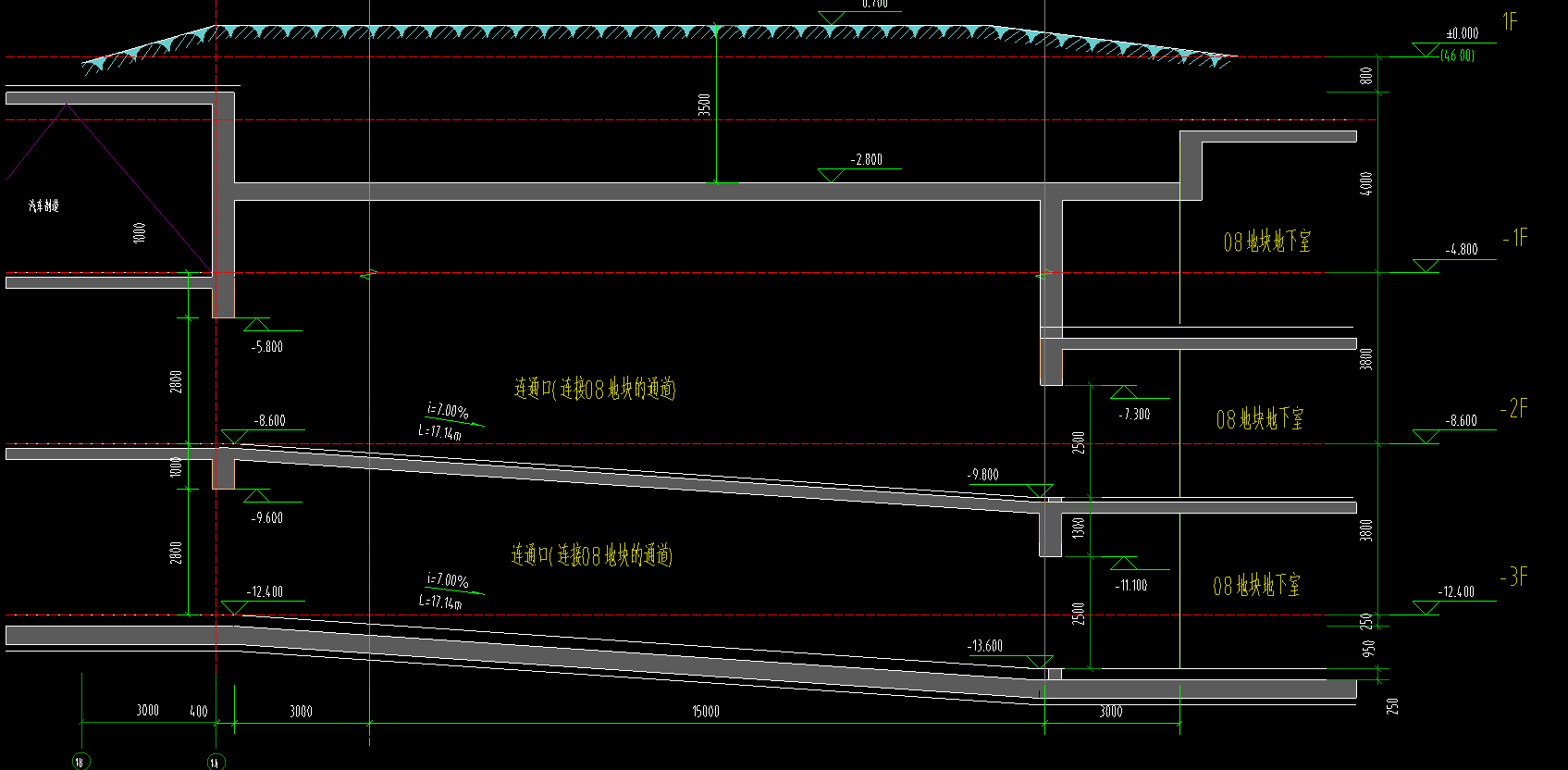Screen dimensions: 1568x770
Task: Select the 400 horizontal dimension
Action: click(198, 712)
